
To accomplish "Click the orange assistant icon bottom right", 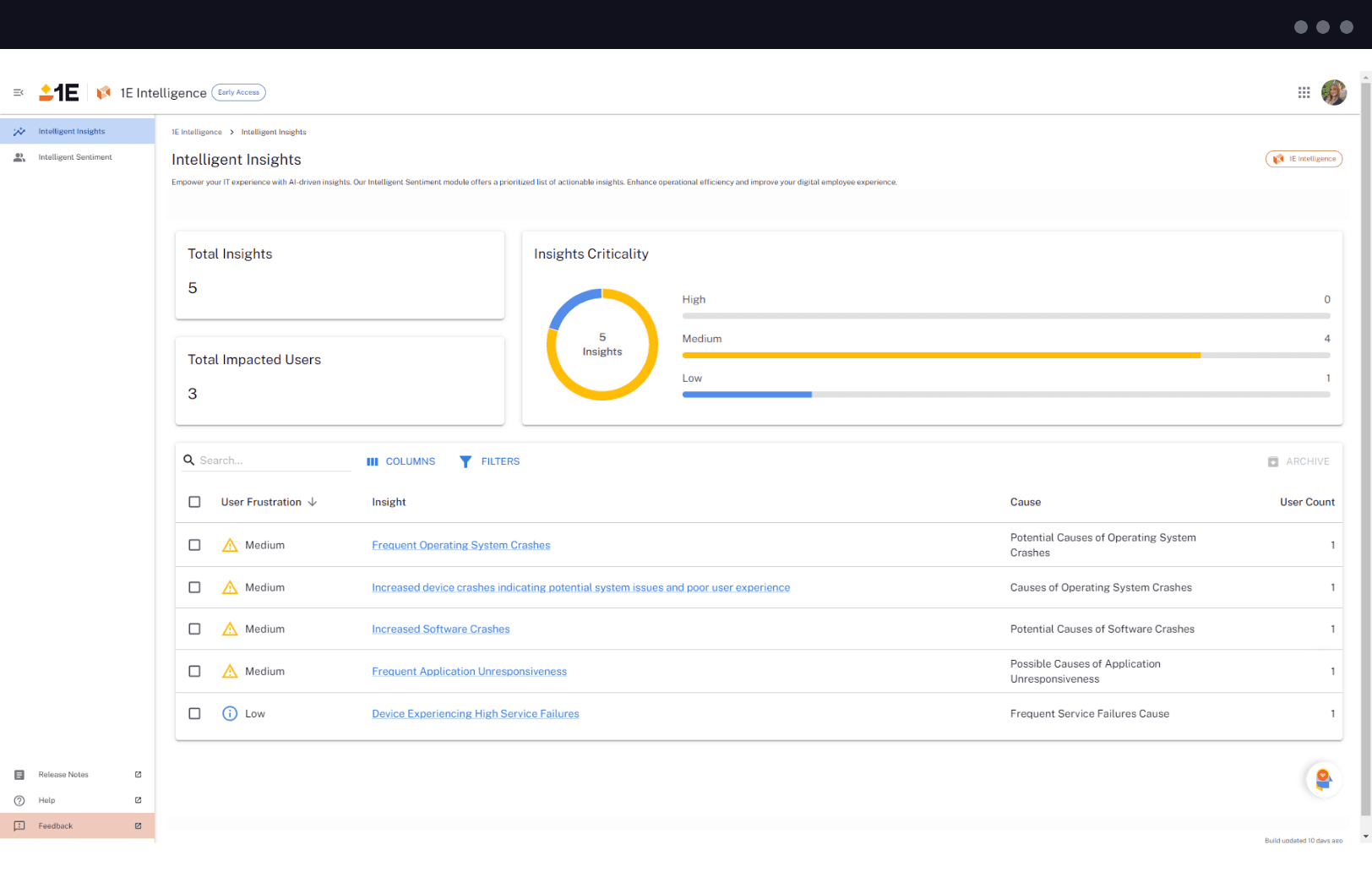I will [x=1322, y=780].
